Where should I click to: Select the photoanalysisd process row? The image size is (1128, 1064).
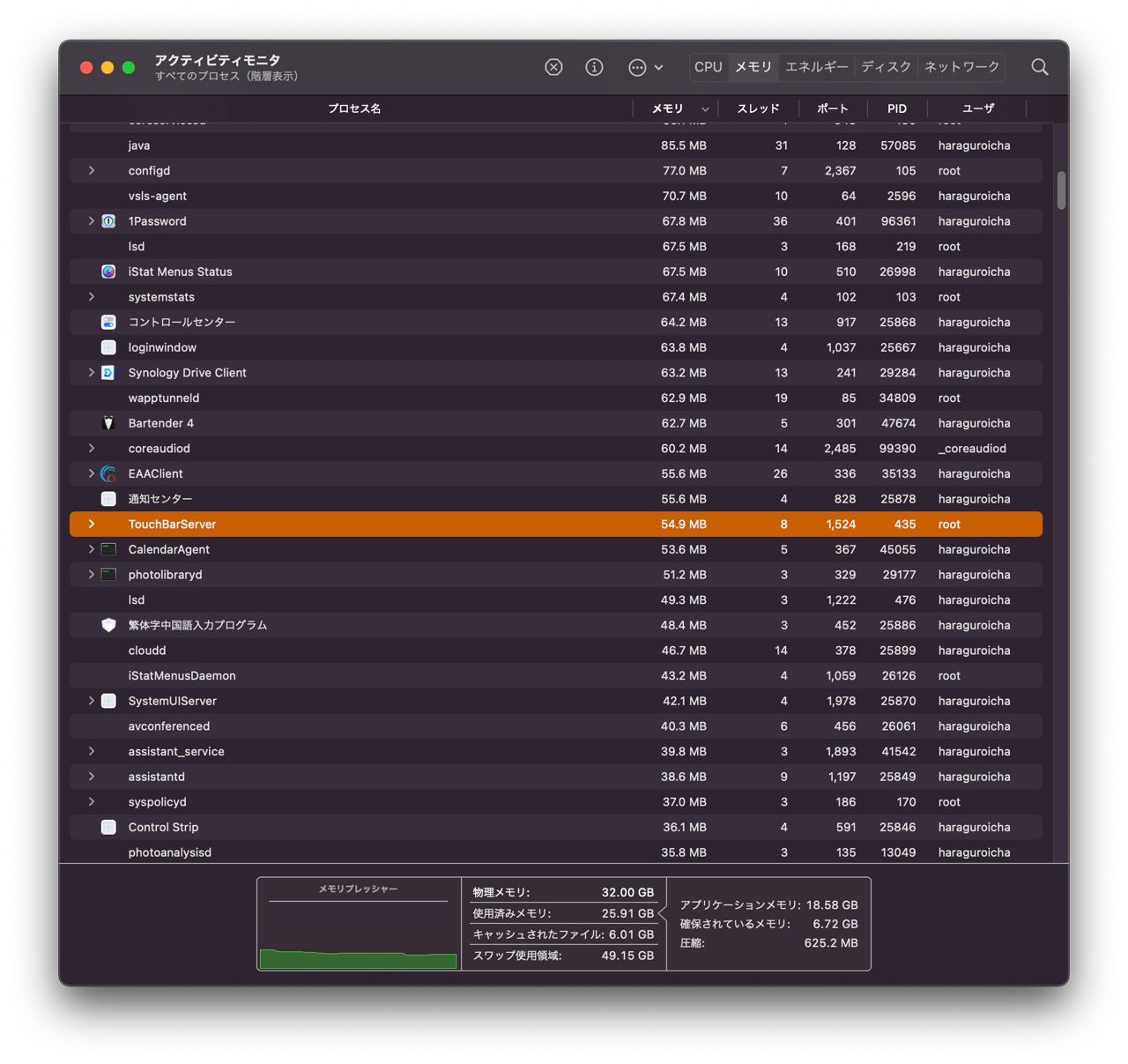pyautogui.click(x=556, y=852)
